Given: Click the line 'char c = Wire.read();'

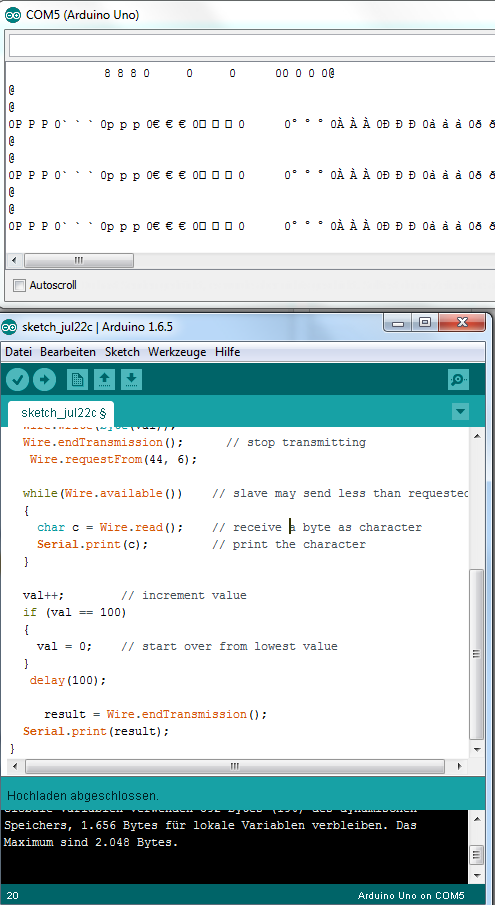Looking at the screenshot, I should pos(110,528).
